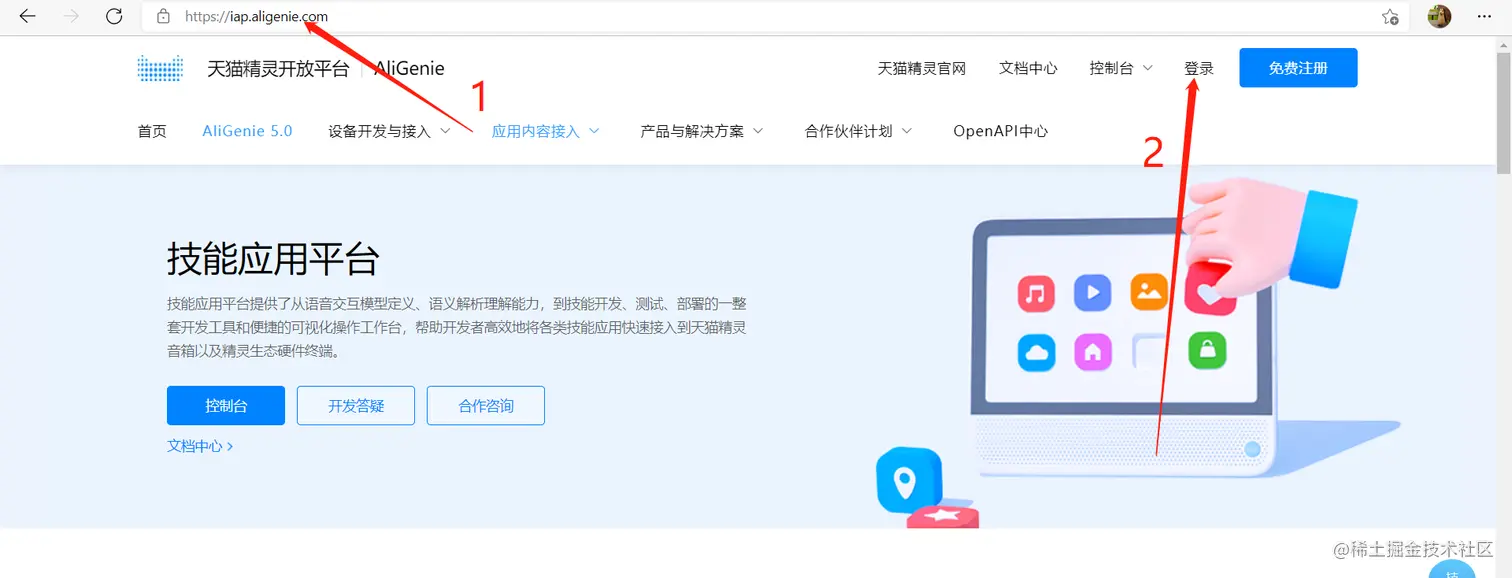Open the 天猫精灵官网 link
This screenshot has width=1512, height=578.
[x=922, y=68]
